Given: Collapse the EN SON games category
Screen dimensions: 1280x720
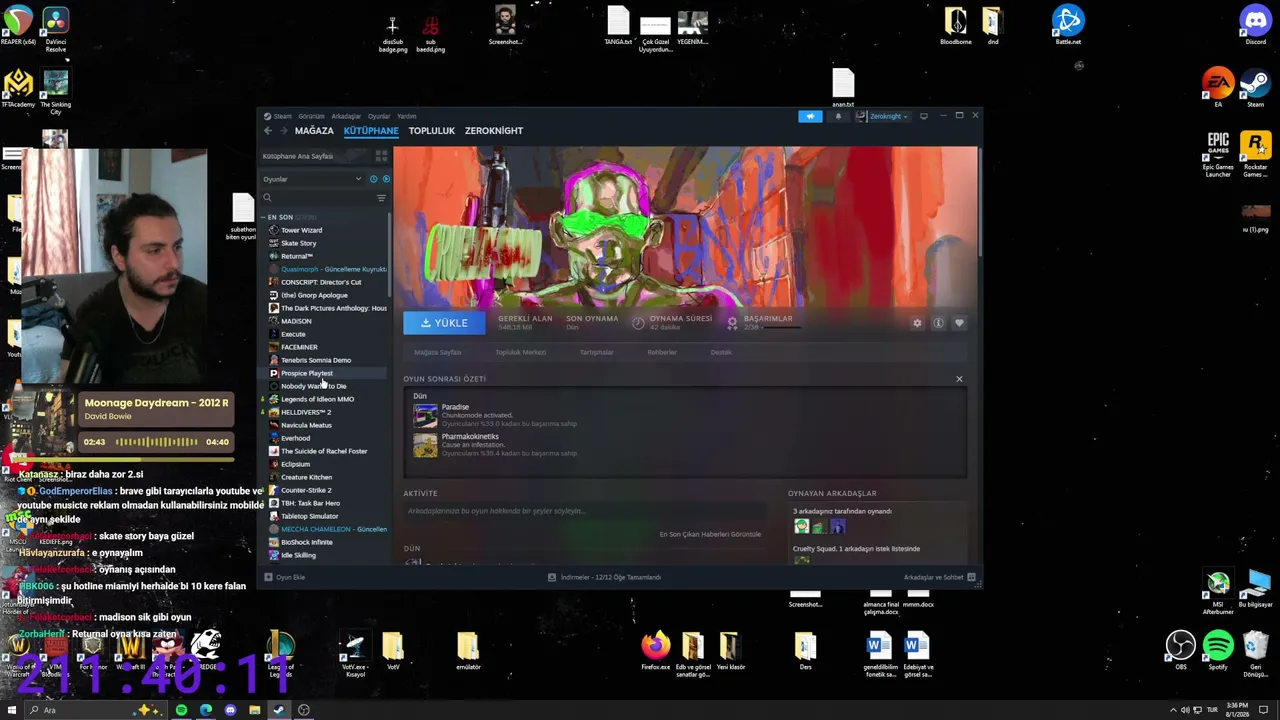Looking at the screenshot, I should 265,217.
